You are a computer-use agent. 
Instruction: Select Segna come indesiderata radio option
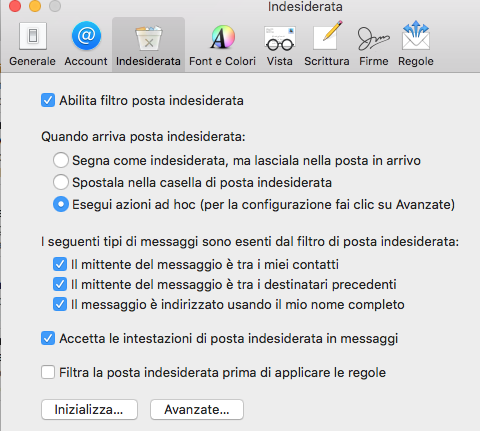(x=61, y=160)
